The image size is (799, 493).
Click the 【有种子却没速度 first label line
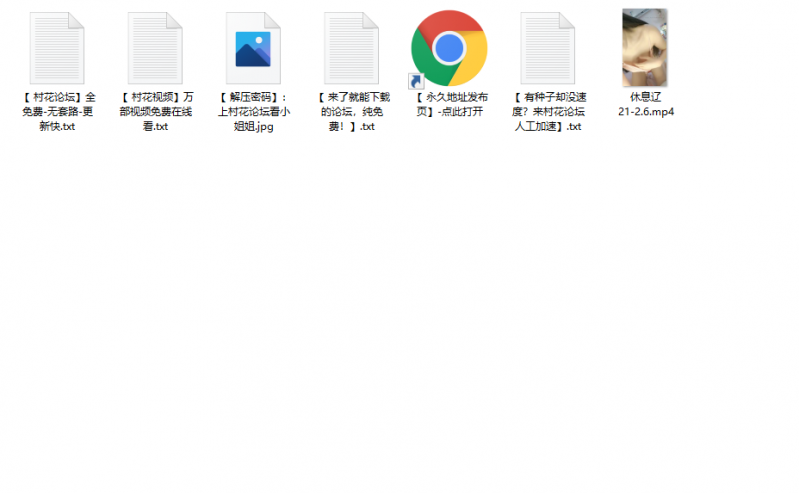pyautogui.click(x=547, y=98)
